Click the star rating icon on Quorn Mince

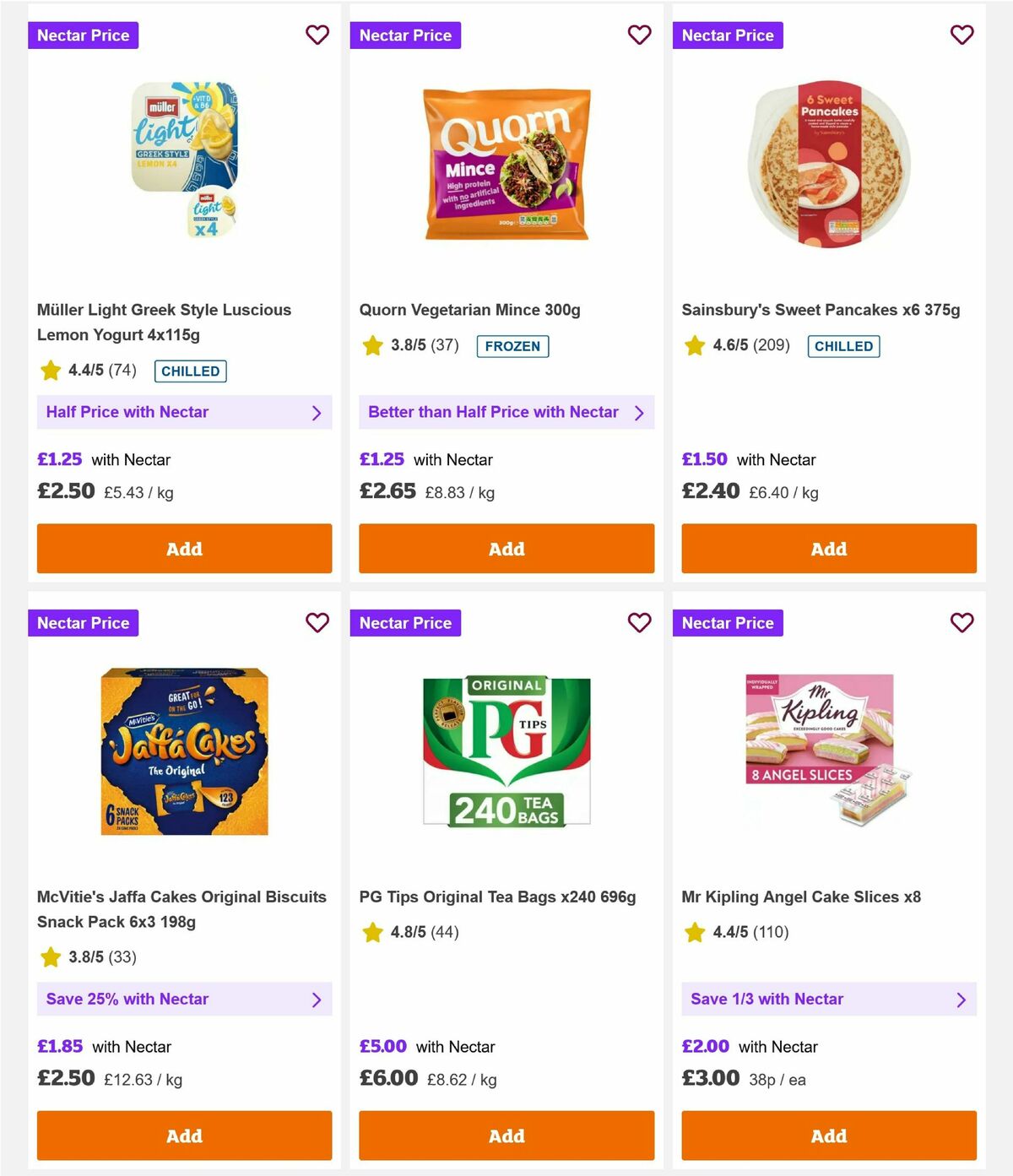371,345
